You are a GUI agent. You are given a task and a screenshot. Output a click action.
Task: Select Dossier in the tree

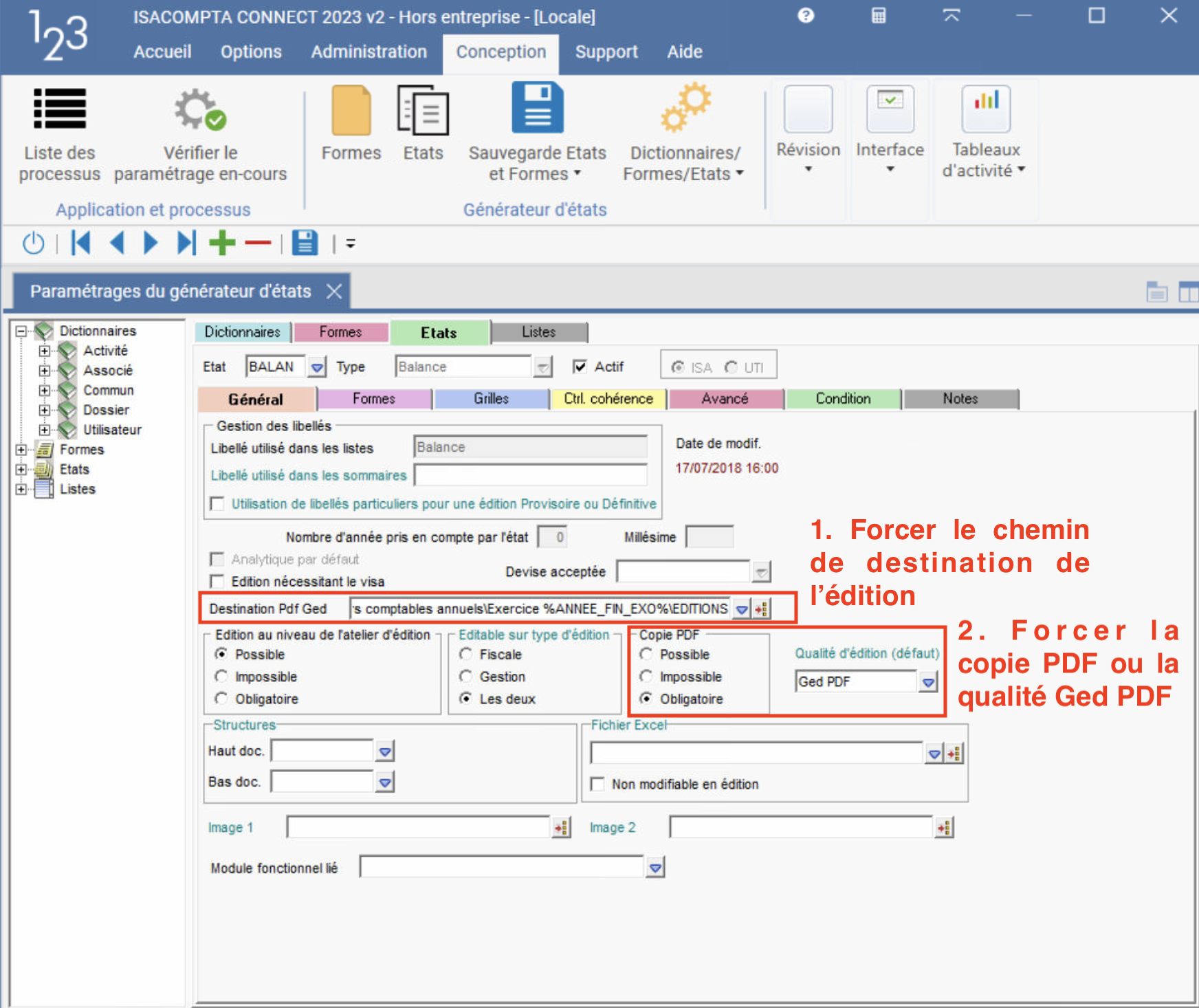coord(106,410)
